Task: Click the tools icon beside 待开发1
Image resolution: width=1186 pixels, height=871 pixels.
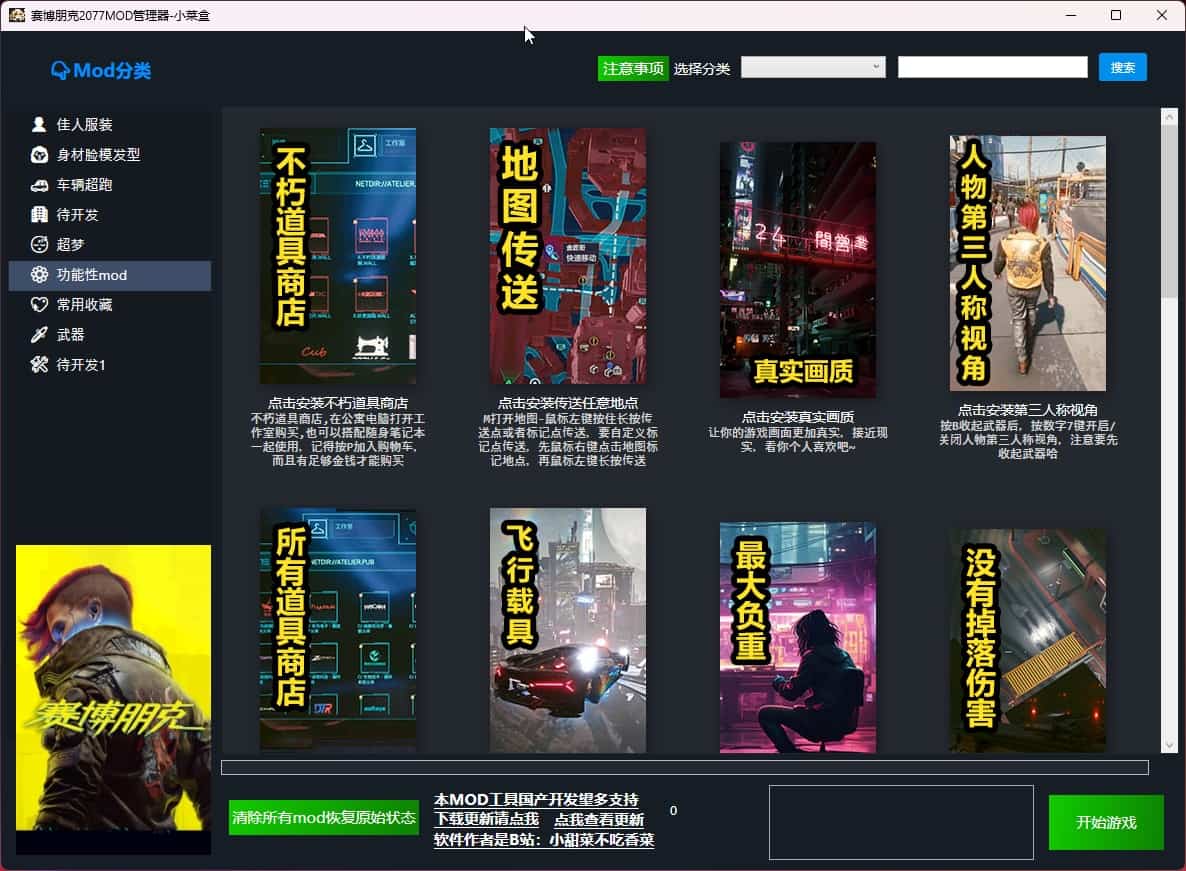Action: tap(39, 365)
